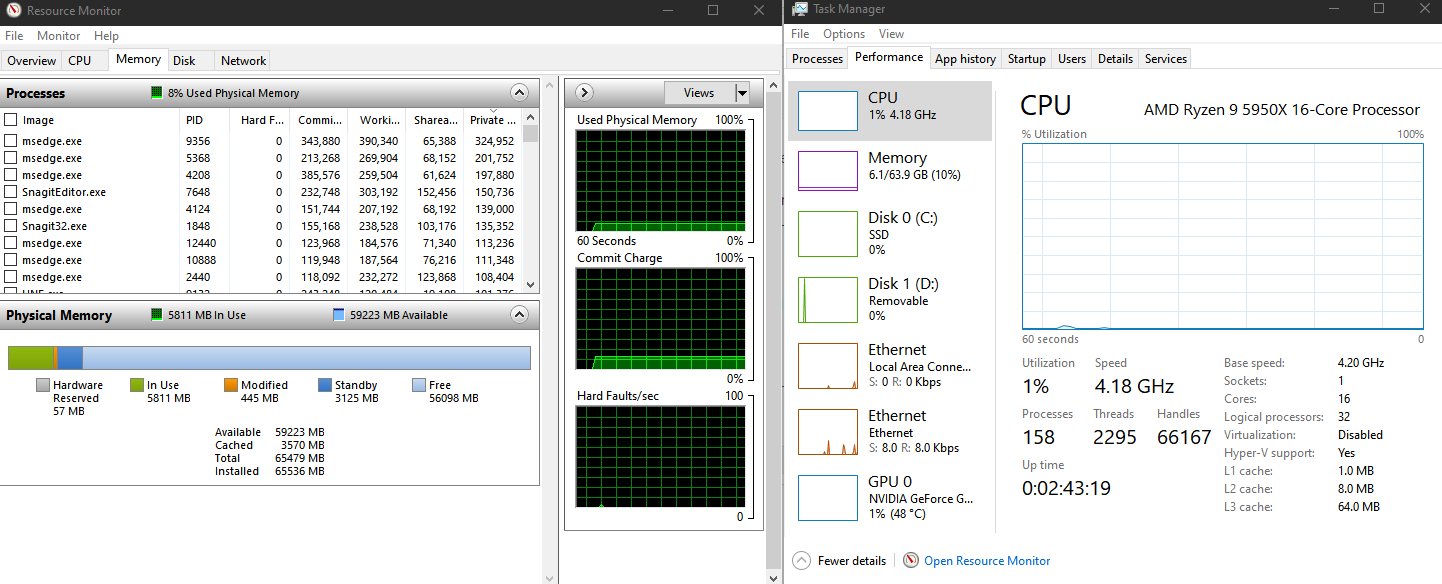The image size is (1442, 584).
Task: Collapse the Processes section
Action: point(519,93)
